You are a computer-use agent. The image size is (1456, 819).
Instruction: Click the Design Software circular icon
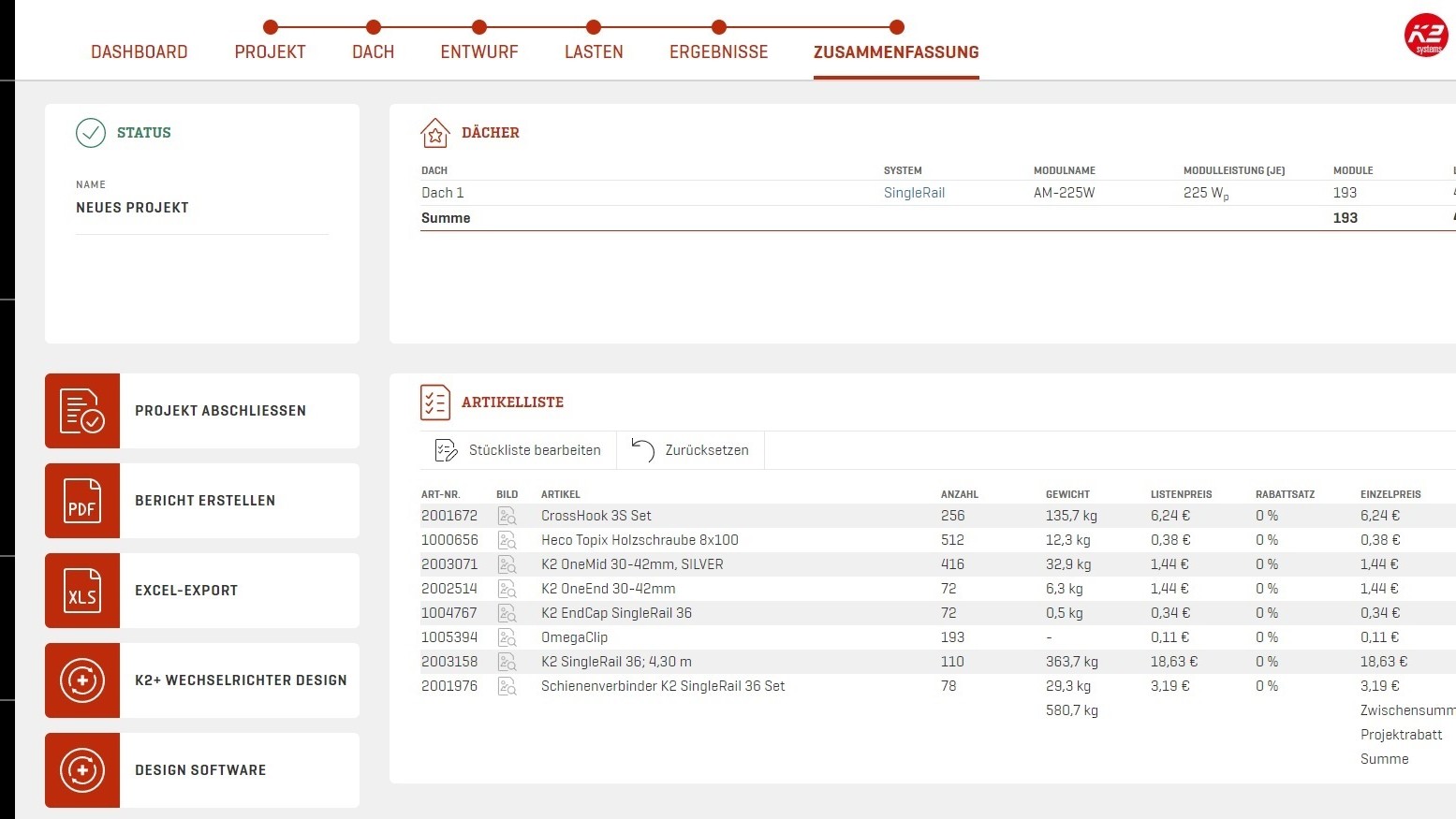click(x=82, y=770)
